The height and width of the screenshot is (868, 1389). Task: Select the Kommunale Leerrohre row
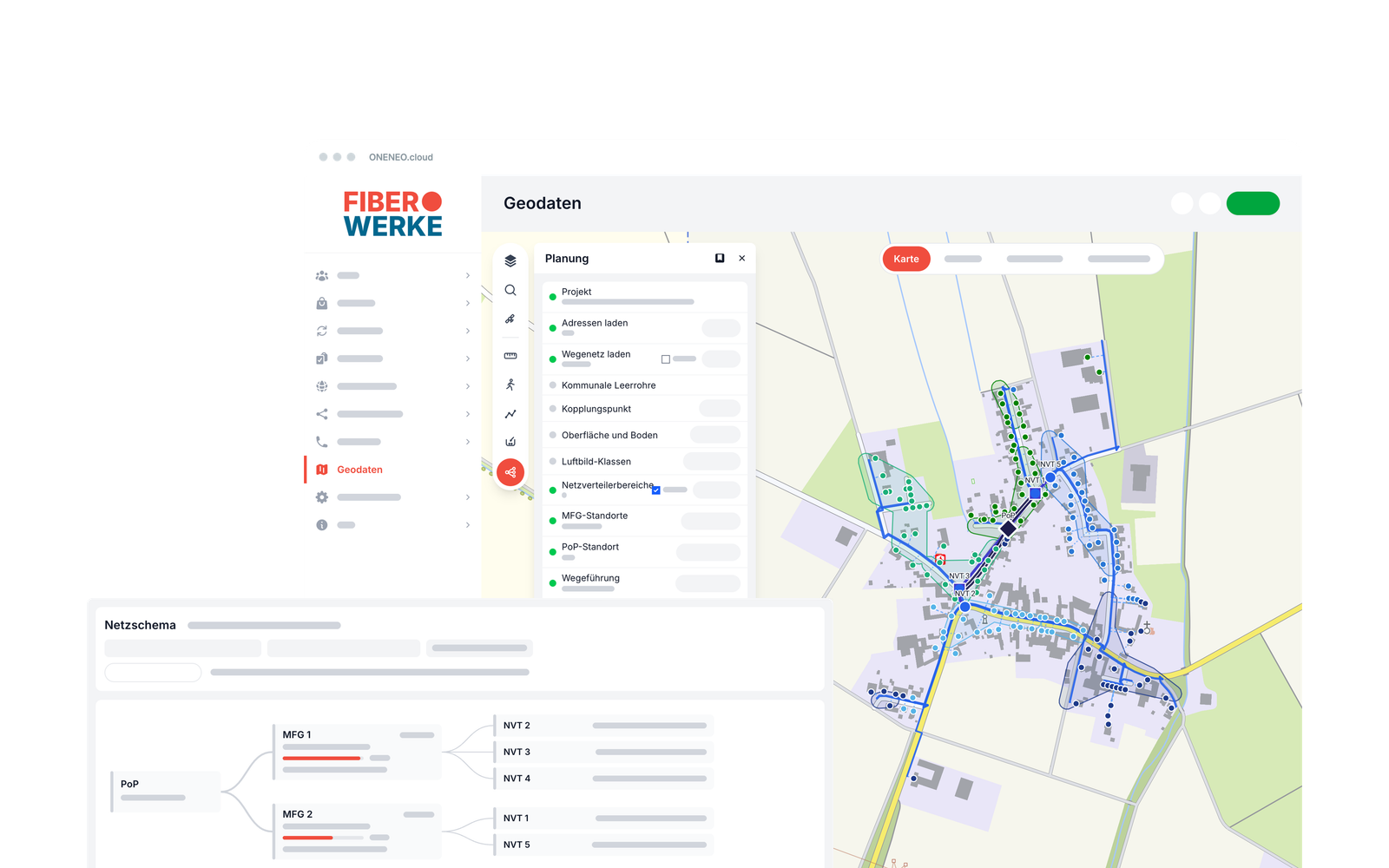click(645, 385)
